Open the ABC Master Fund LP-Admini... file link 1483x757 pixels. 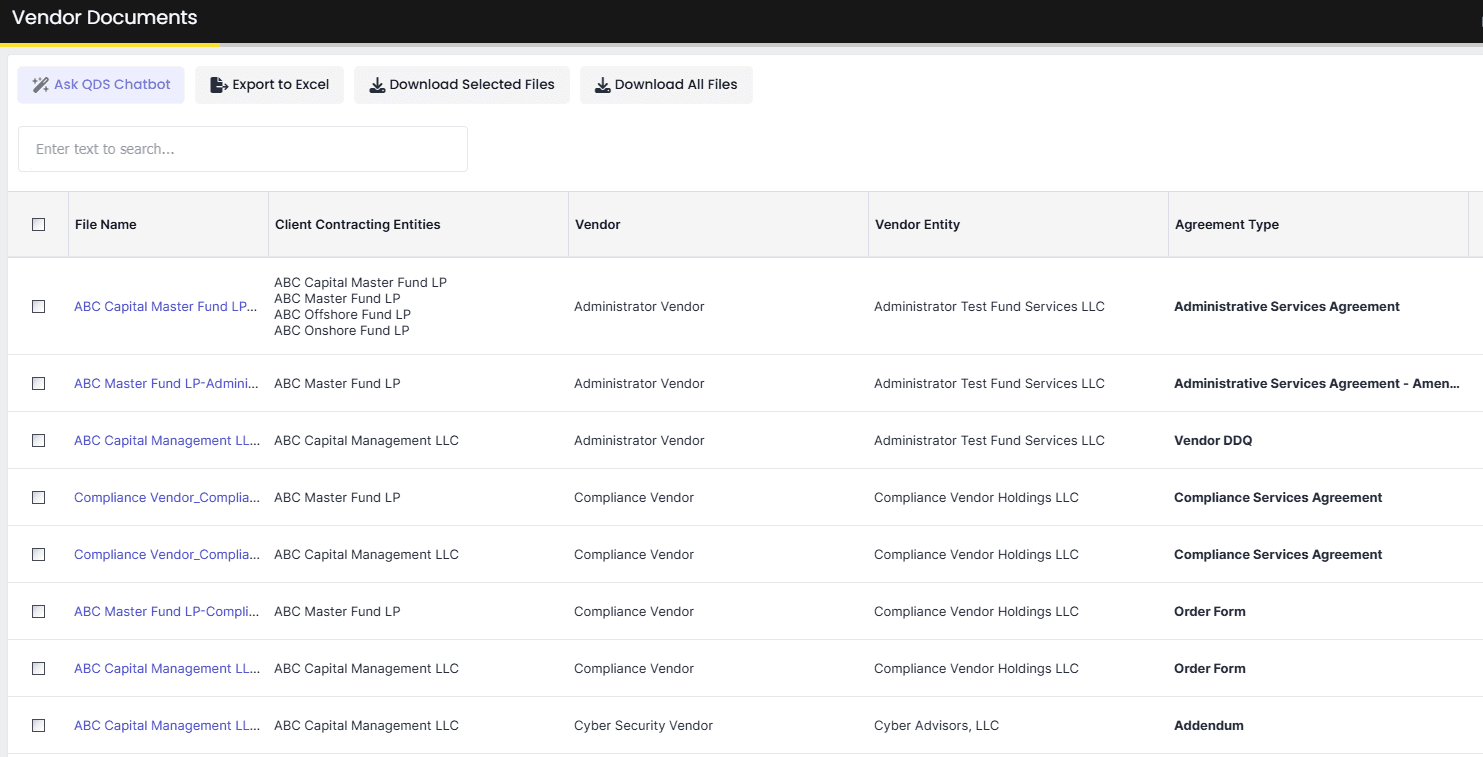tap(167, 384)
